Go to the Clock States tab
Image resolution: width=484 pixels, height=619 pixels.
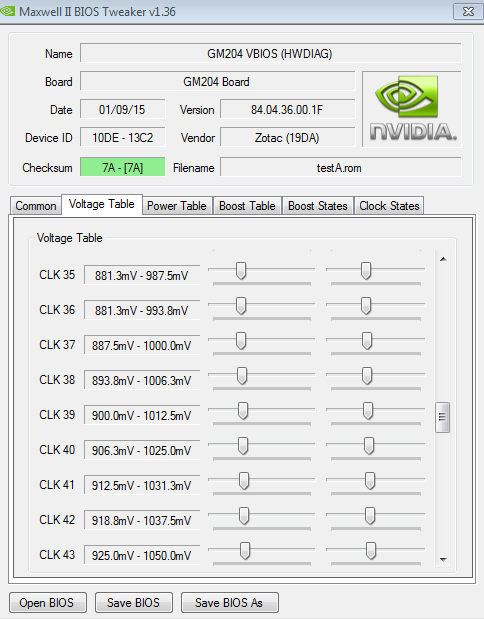389,206
